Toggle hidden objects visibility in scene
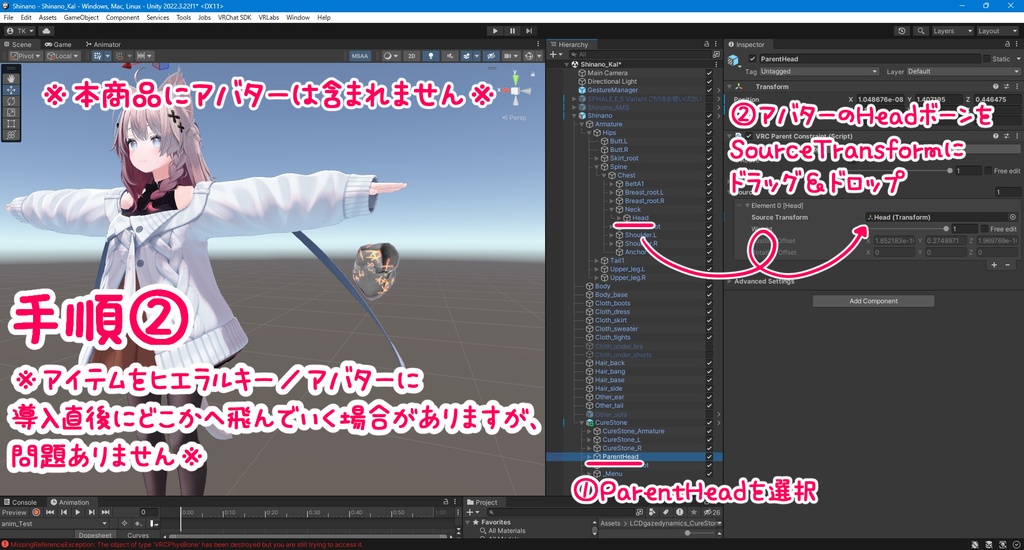The height and width of the screenshot is (550, 1024). point(491,56)
